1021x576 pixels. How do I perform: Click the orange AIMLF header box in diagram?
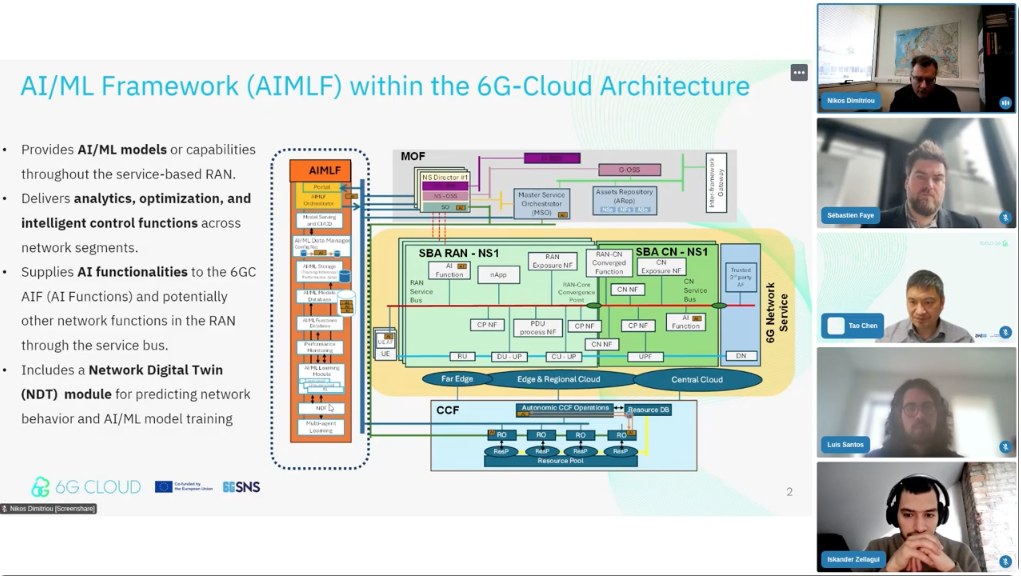coord(320,171)
